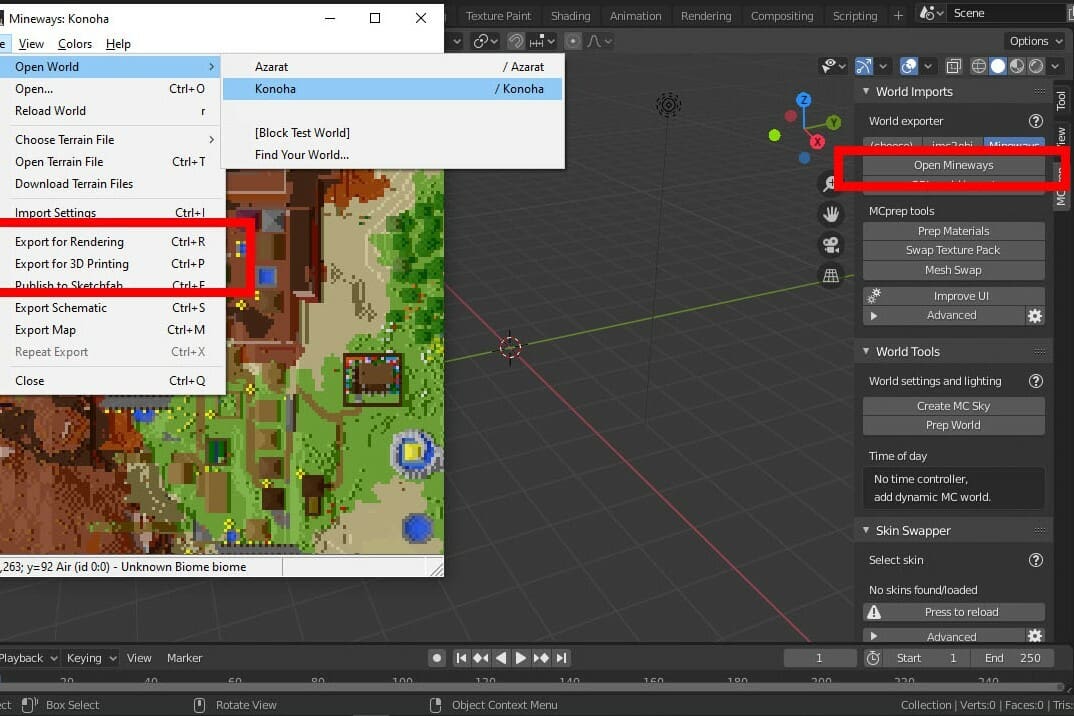Open the snapping options dropdown
1074x716 pixels.
tap(542, 41)
